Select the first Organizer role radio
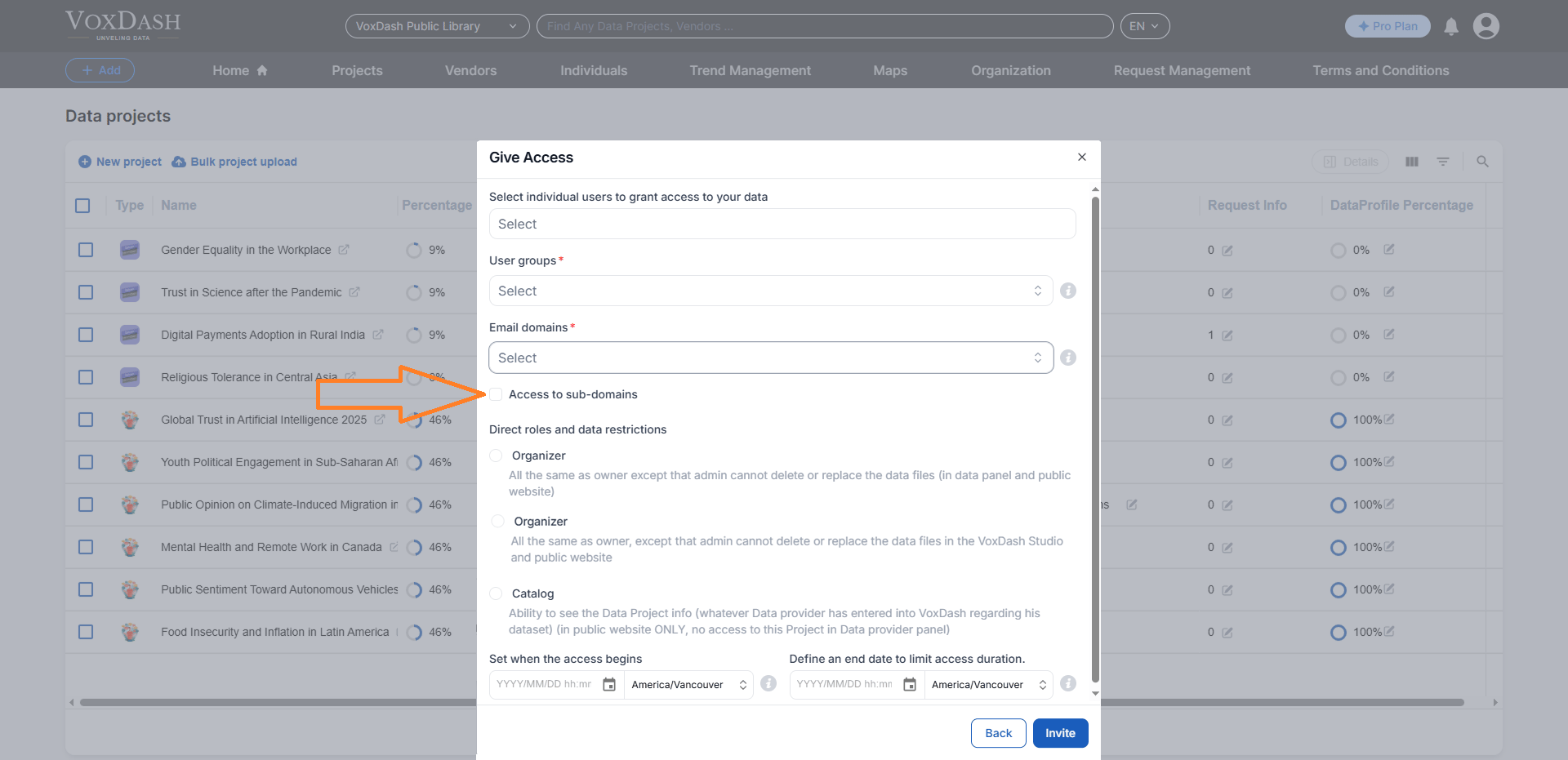Viewport: 1568px width, 760px height. (496, 456)
